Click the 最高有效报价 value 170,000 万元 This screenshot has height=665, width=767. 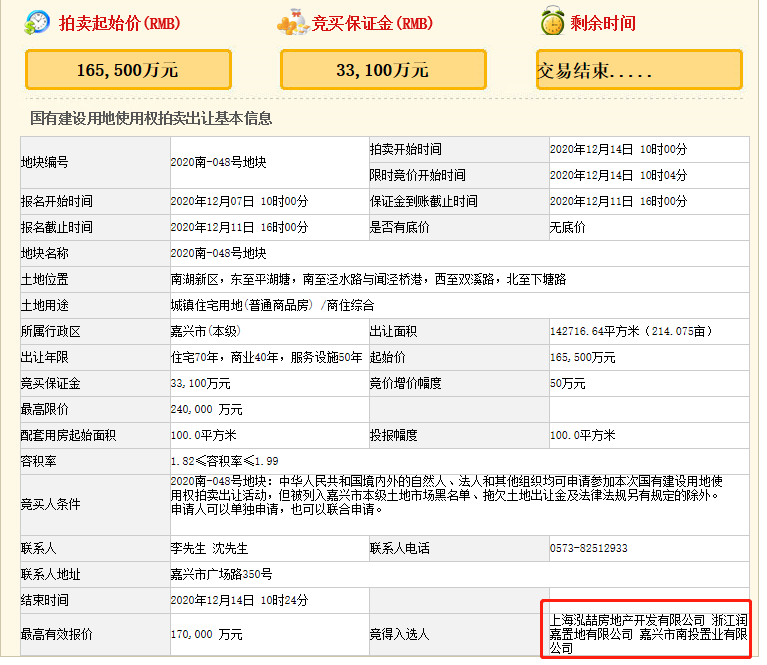(206, 634)
